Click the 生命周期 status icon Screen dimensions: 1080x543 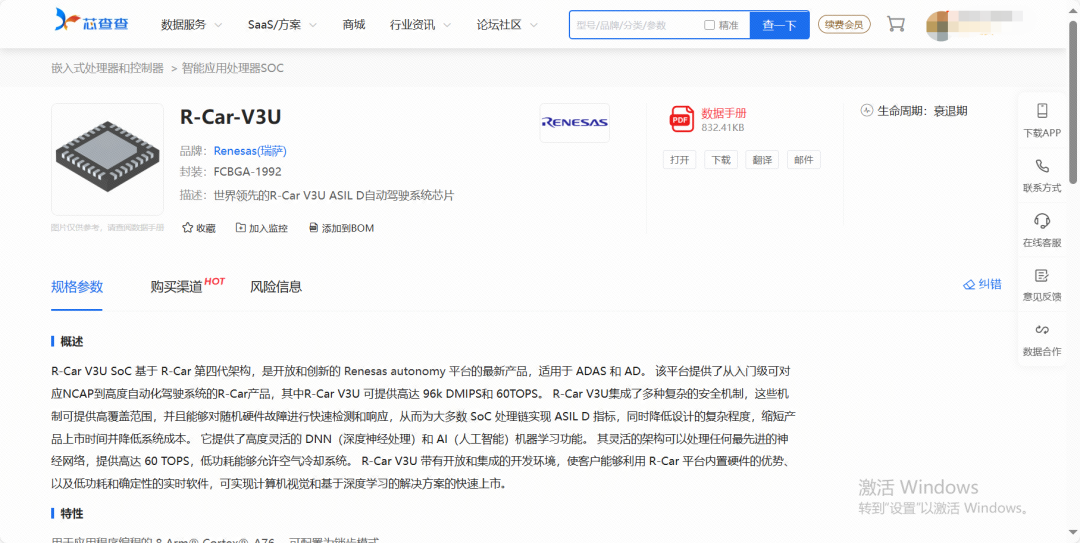point(867,111)
